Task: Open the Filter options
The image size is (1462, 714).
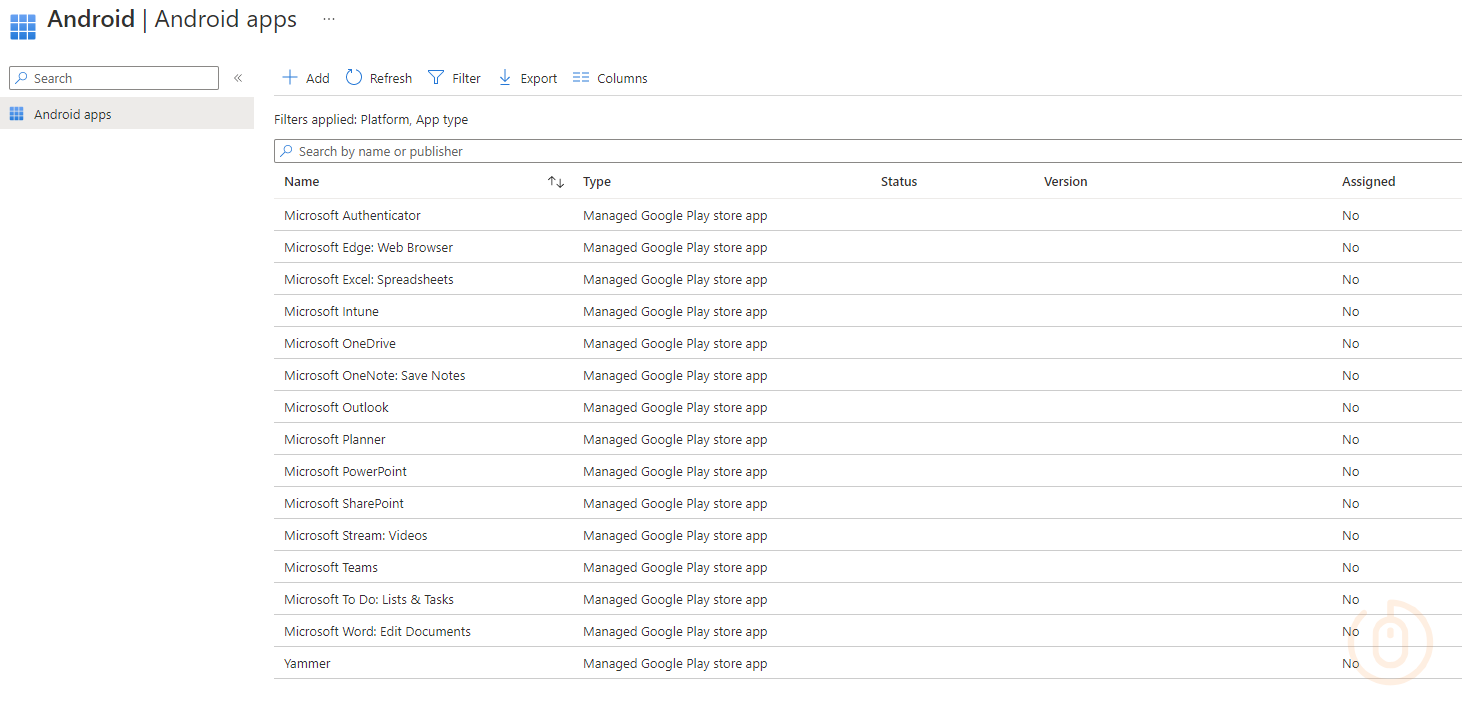Action: (x=454, y=78)
